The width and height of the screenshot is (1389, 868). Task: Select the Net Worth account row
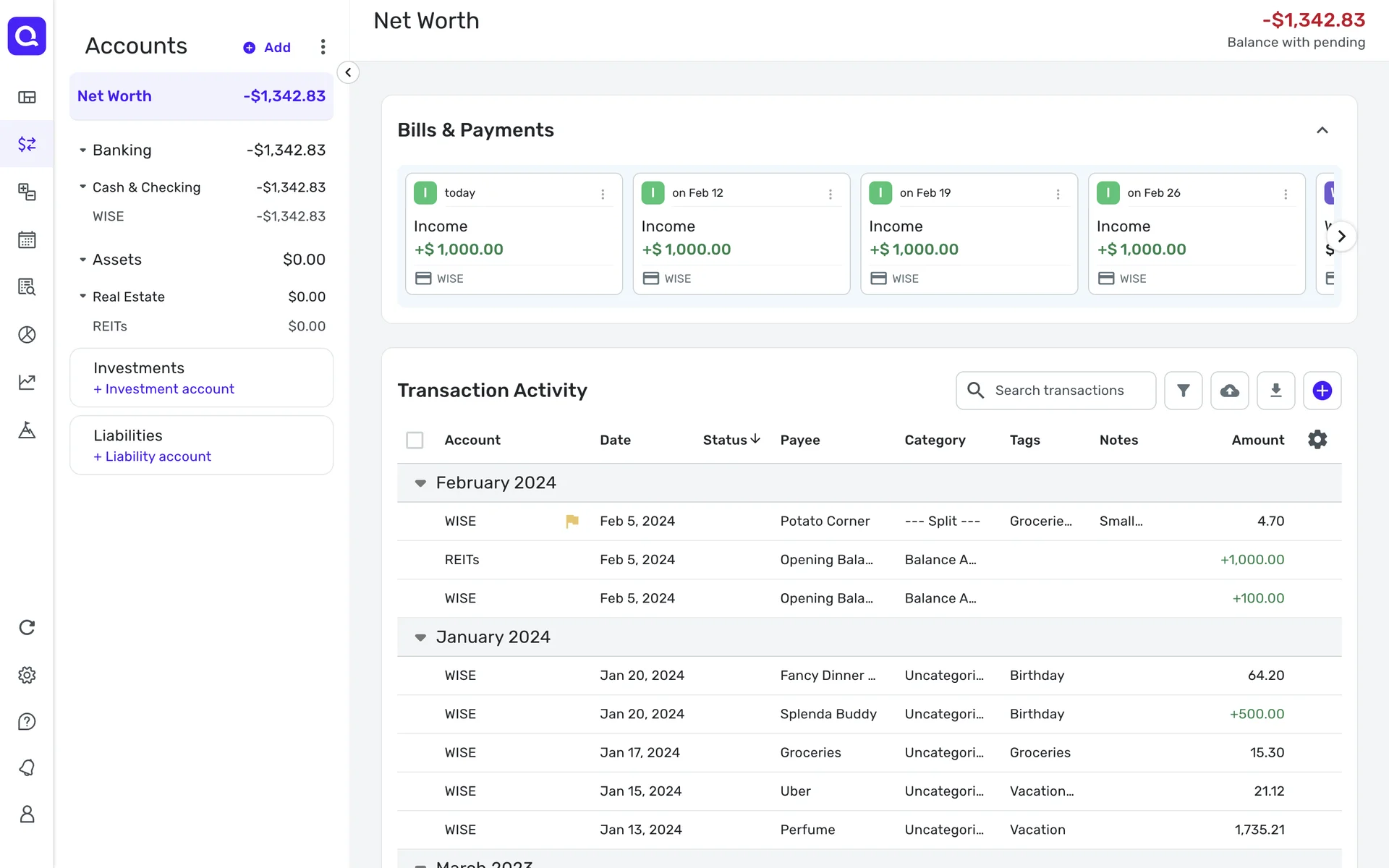point(201,96)
